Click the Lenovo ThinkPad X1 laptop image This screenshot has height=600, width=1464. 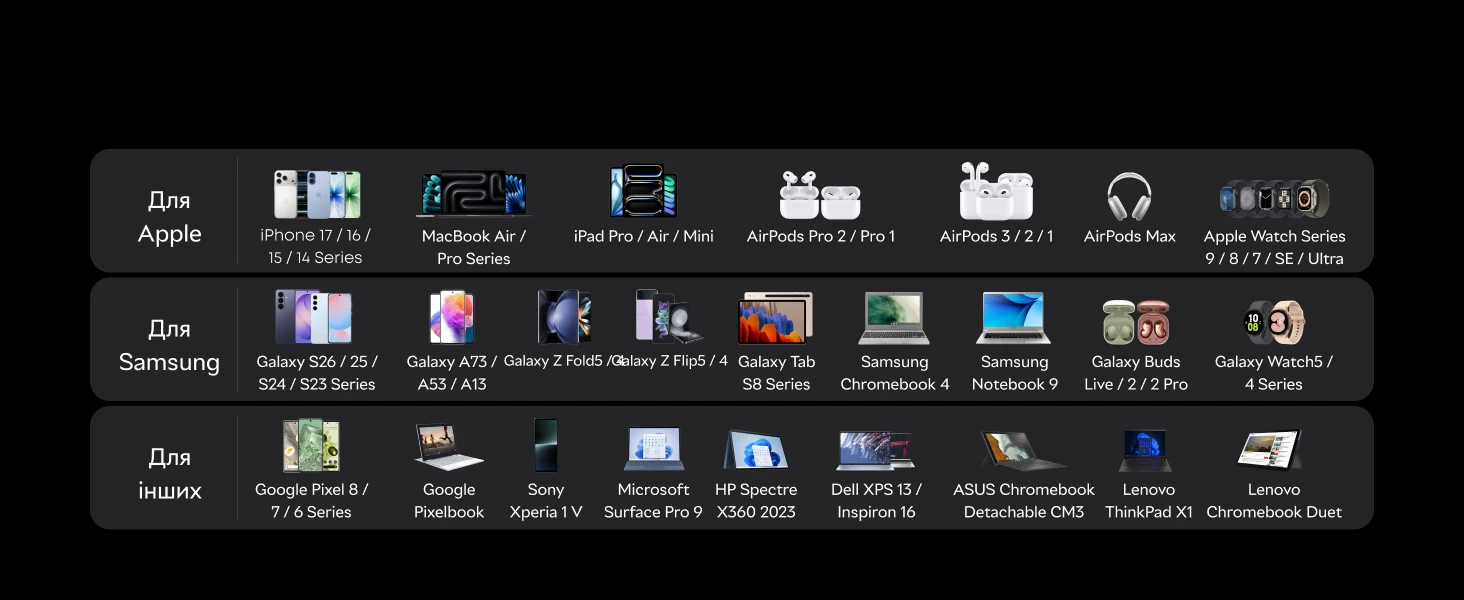(1146, 451)
